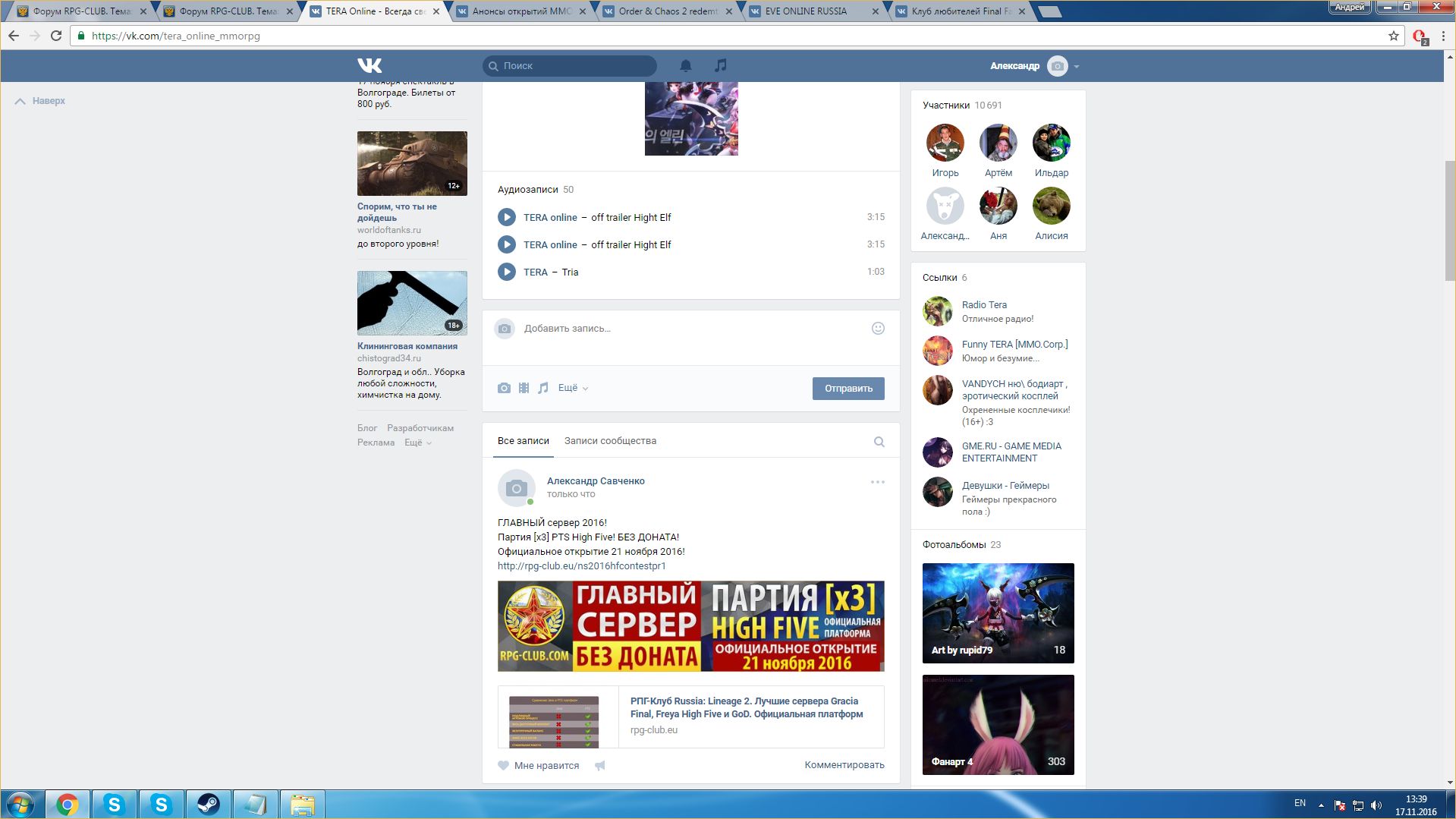Go back with Chrome back arrow
The height and width of the screenshot is (819, 1456).
point(14,36)
